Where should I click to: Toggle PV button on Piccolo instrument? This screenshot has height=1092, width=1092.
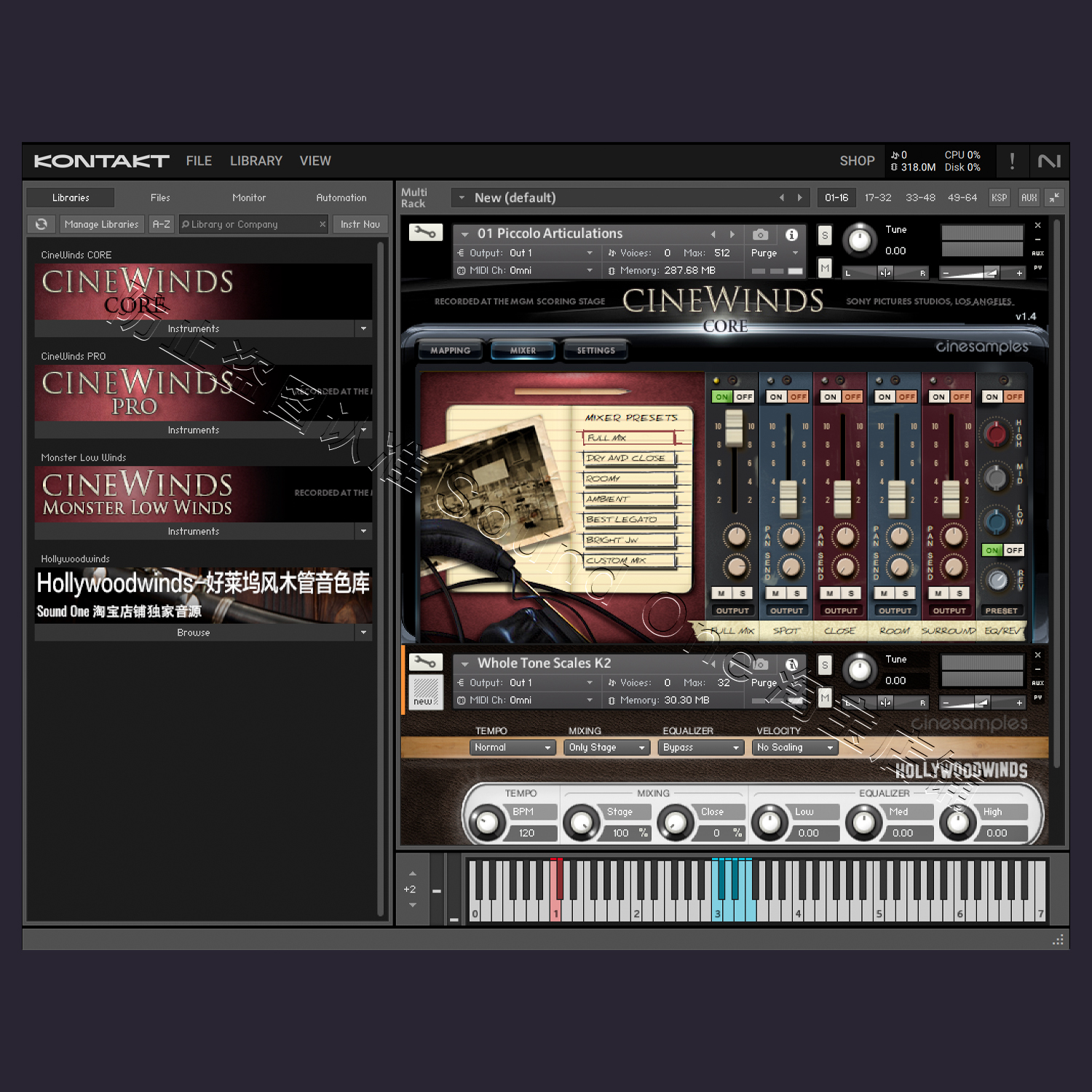(x=1038, y=268)
